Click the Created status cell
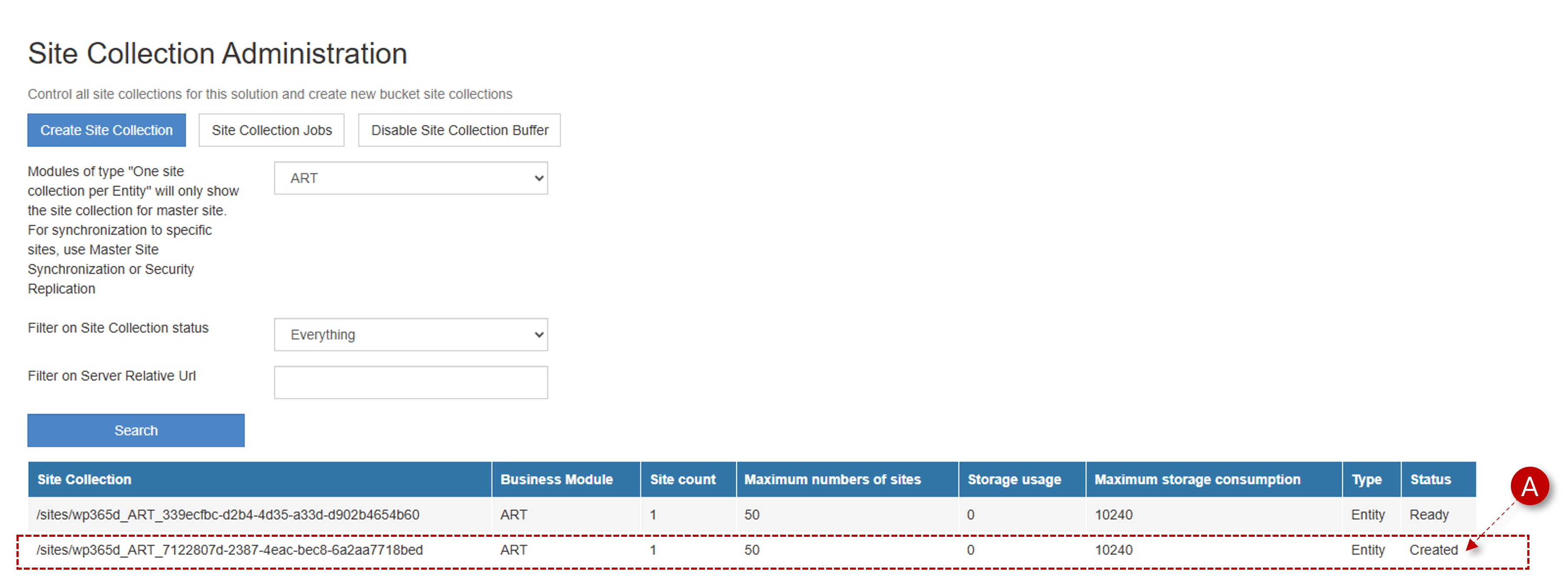Image resolution: width=1568 pixels, height=584 pixels. click(1433, 550)
